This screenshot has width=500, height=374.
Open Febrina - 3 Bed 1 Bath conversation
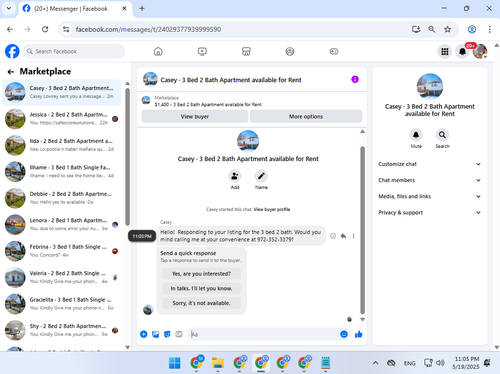62,251
